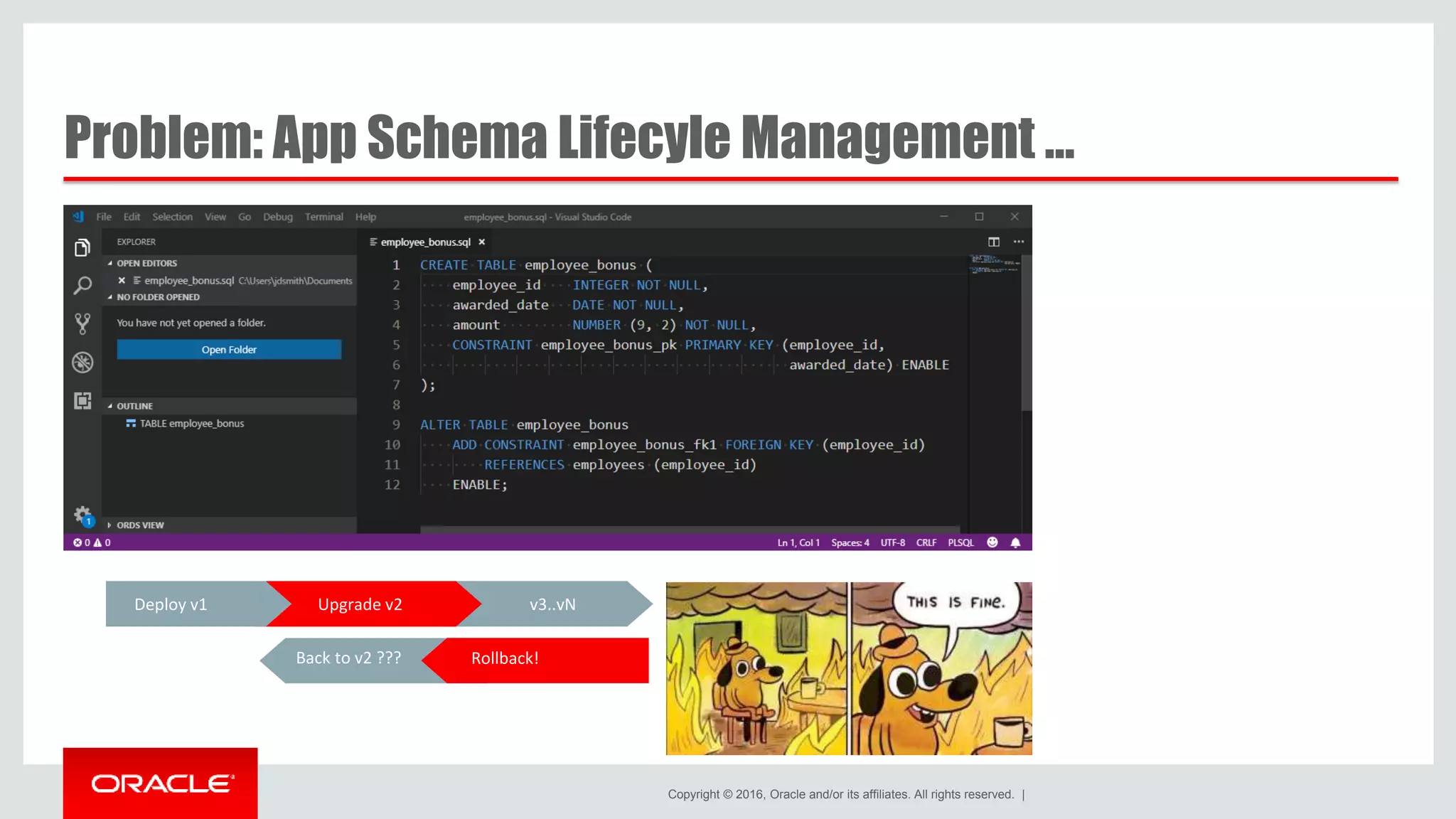
Task: Click line number 9 in the gutter
Action: 396,424
